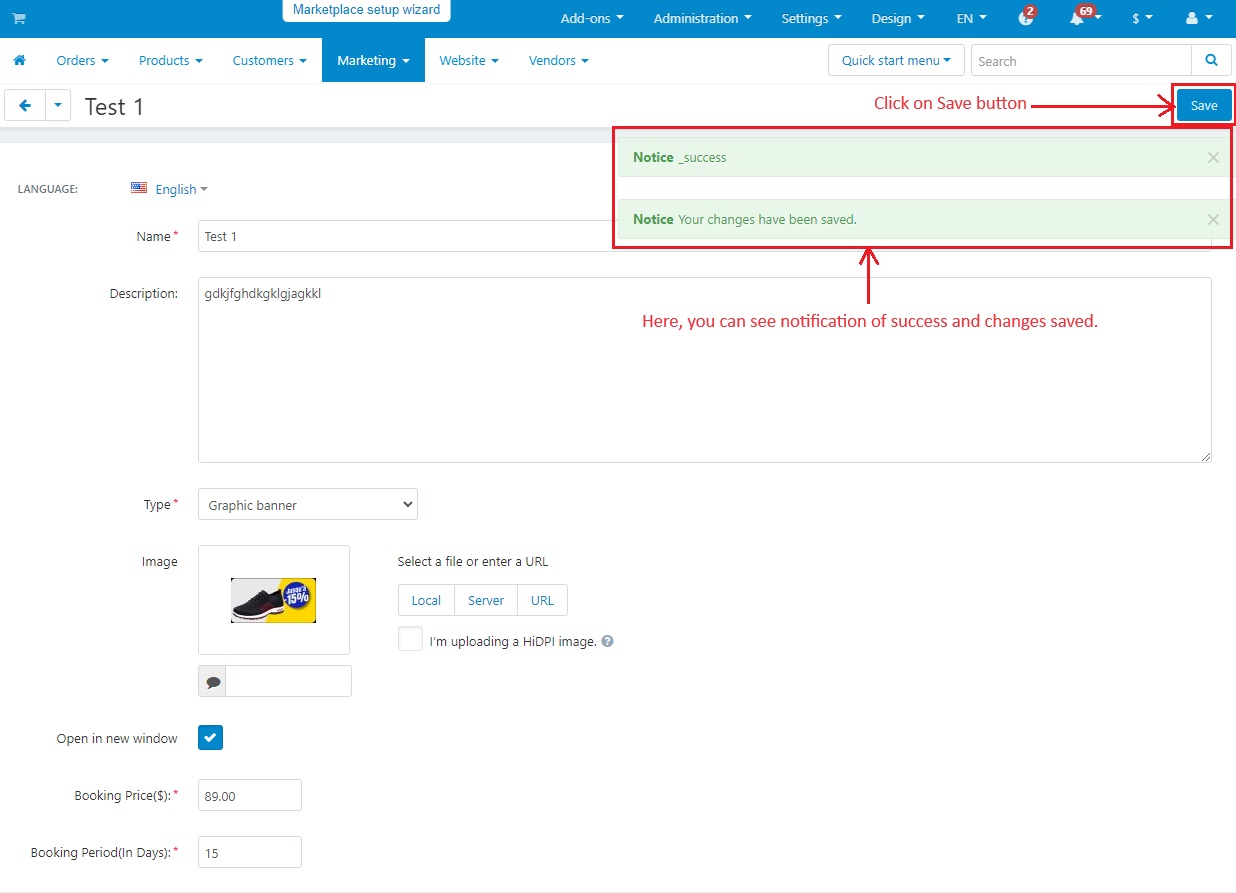Toggle the Open in new window checkbox
This screenshot has height=893, width=1236.
coord(211,738)
